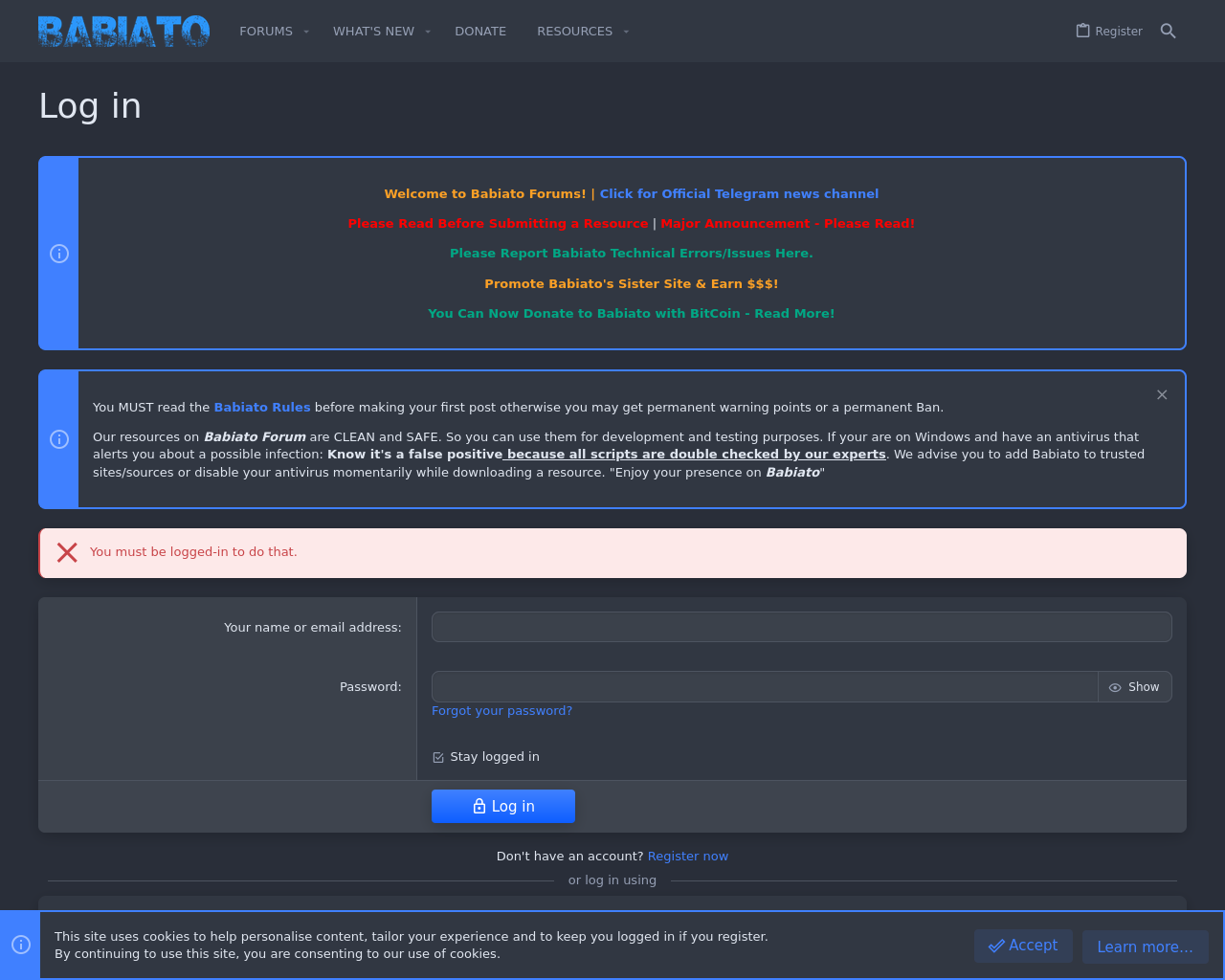Viewport: 1225px width, 980px height.
Task: Click the info icon beside welcome notice
Action: [59, 254]
